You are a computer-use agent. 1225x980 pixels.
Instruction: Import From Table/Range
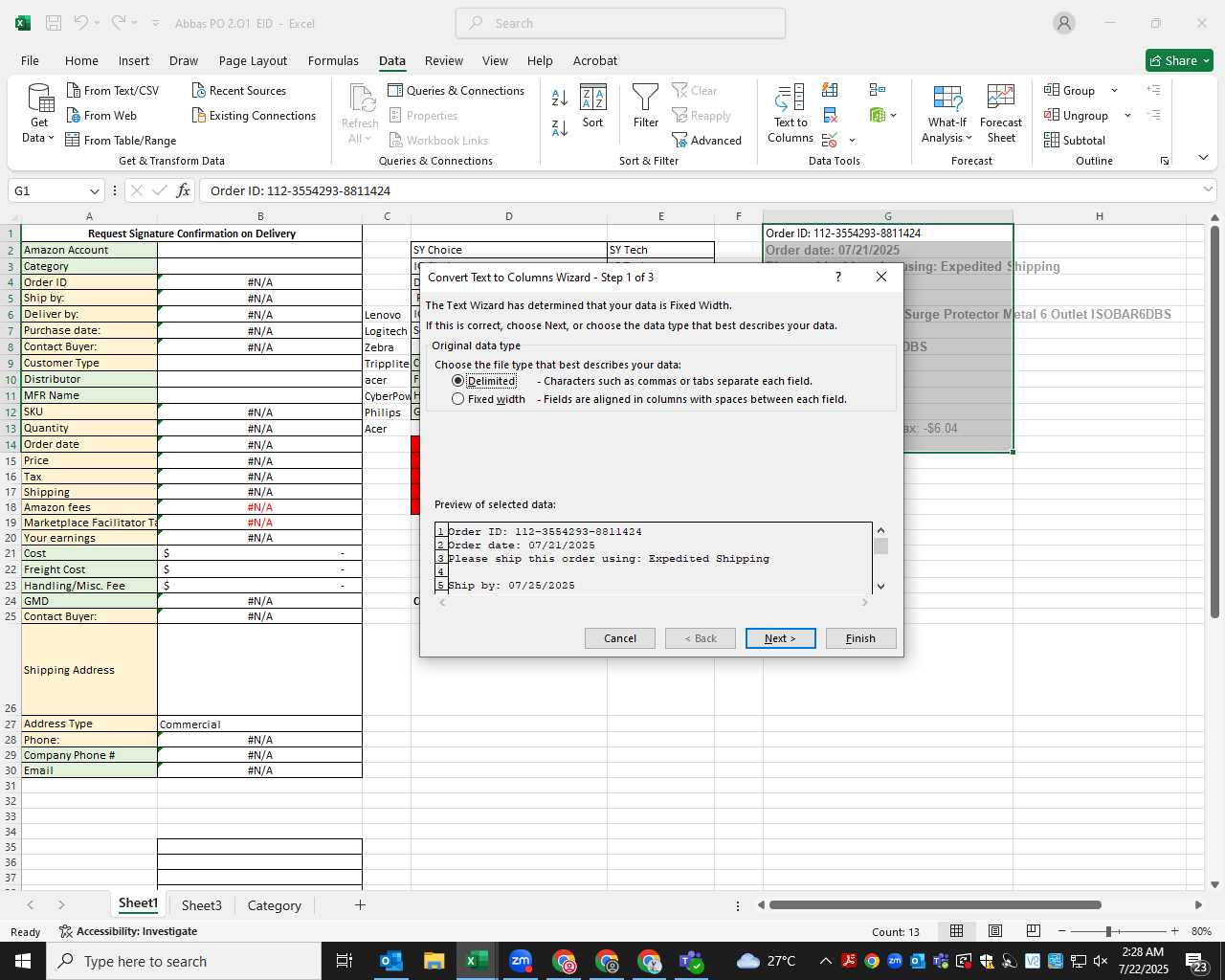[121, 140]
